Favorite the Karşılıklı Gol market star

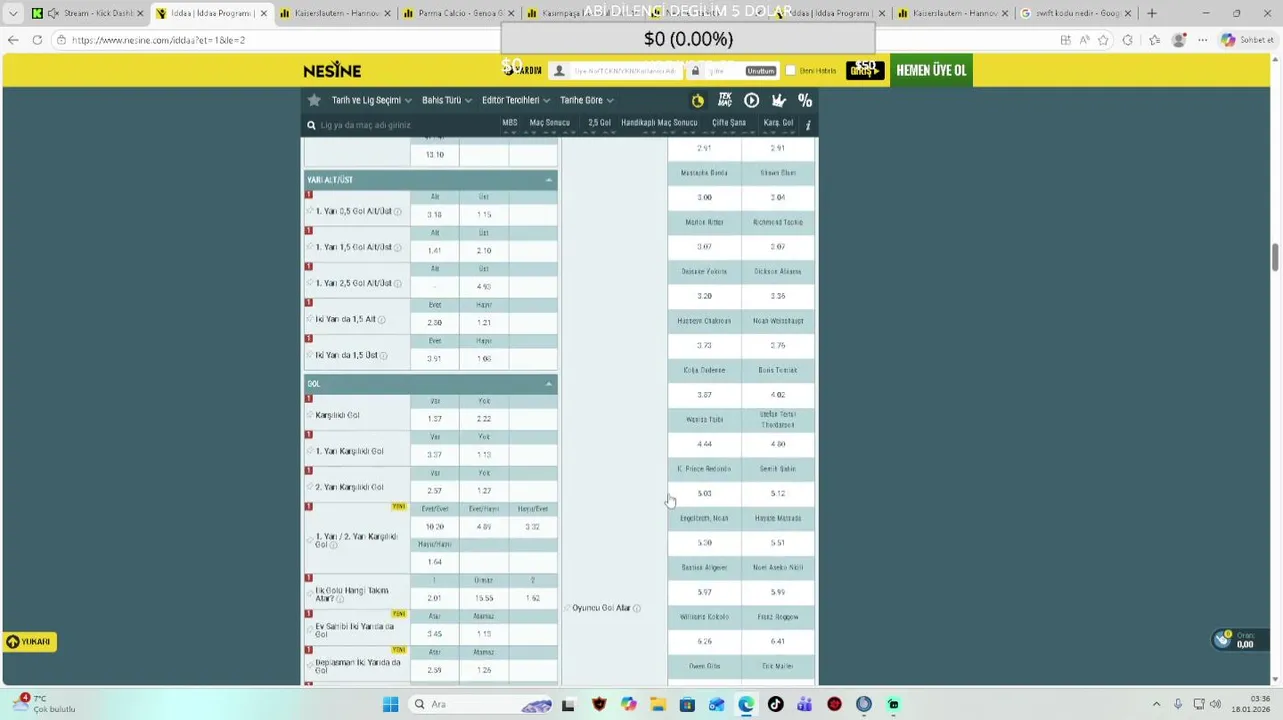click(x=310, y=415)
